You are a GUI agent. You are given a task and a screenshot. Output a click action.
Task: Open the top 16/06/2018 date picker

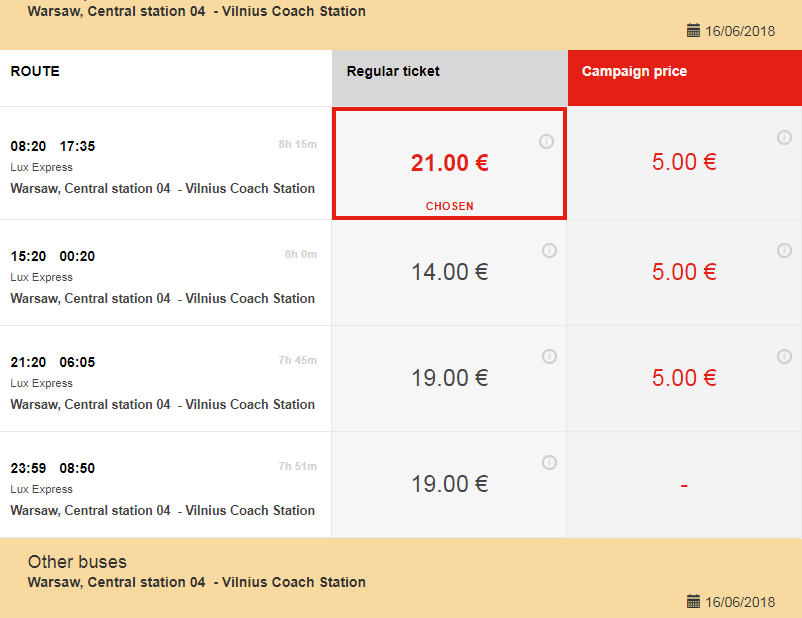(x=740, y=31)
